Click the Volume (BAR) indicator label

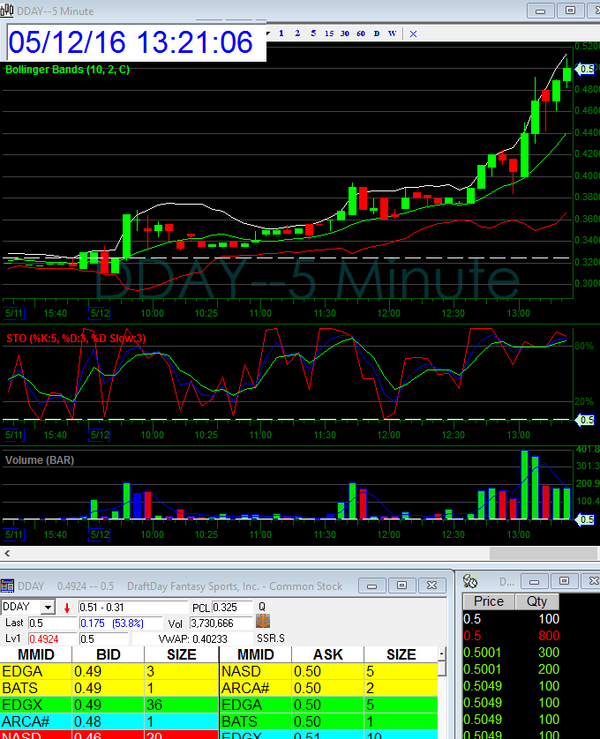click(41, 460)
